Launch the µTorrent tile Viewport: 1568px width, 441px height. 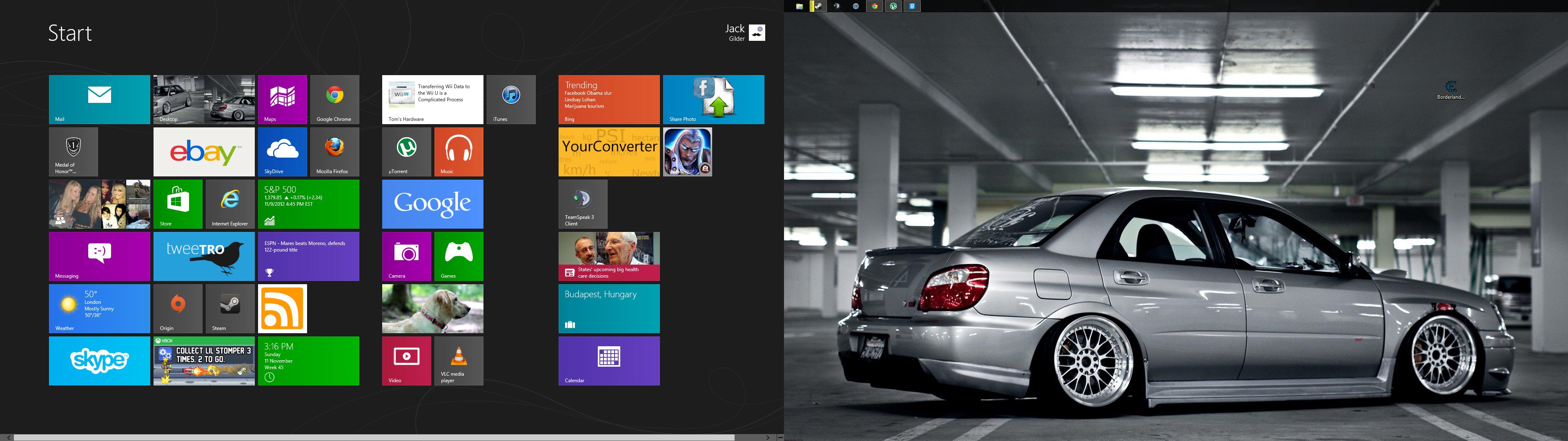pyautogui.click(x=406, y=151)
